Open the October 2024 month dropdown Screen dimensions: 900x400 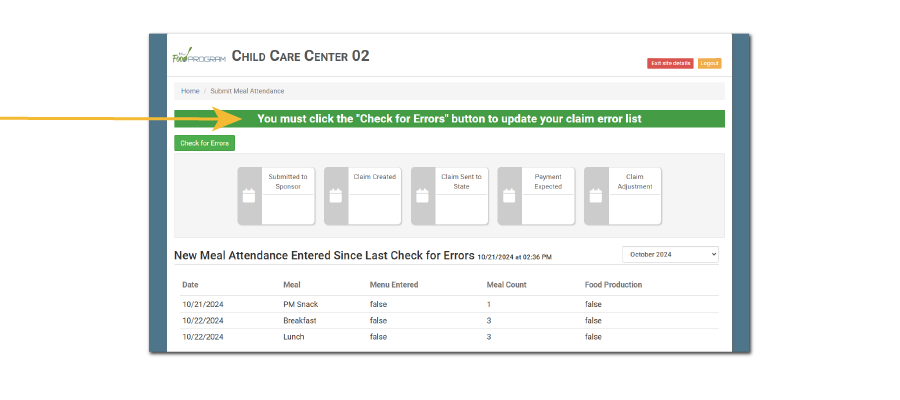(670, 255)
